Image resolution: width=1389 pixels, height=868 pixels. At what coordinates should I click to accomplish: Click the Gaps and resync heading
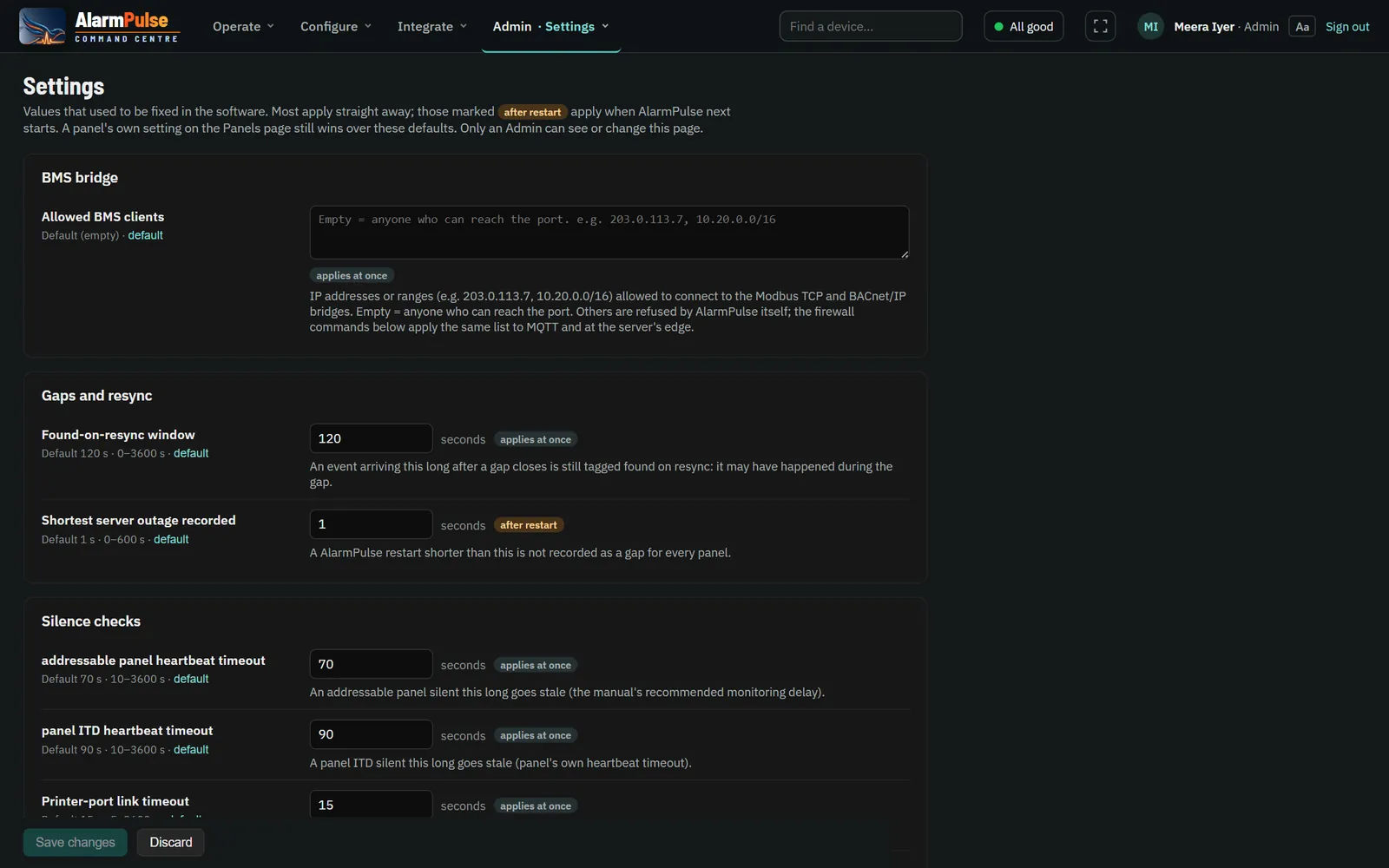click(97, 395)
